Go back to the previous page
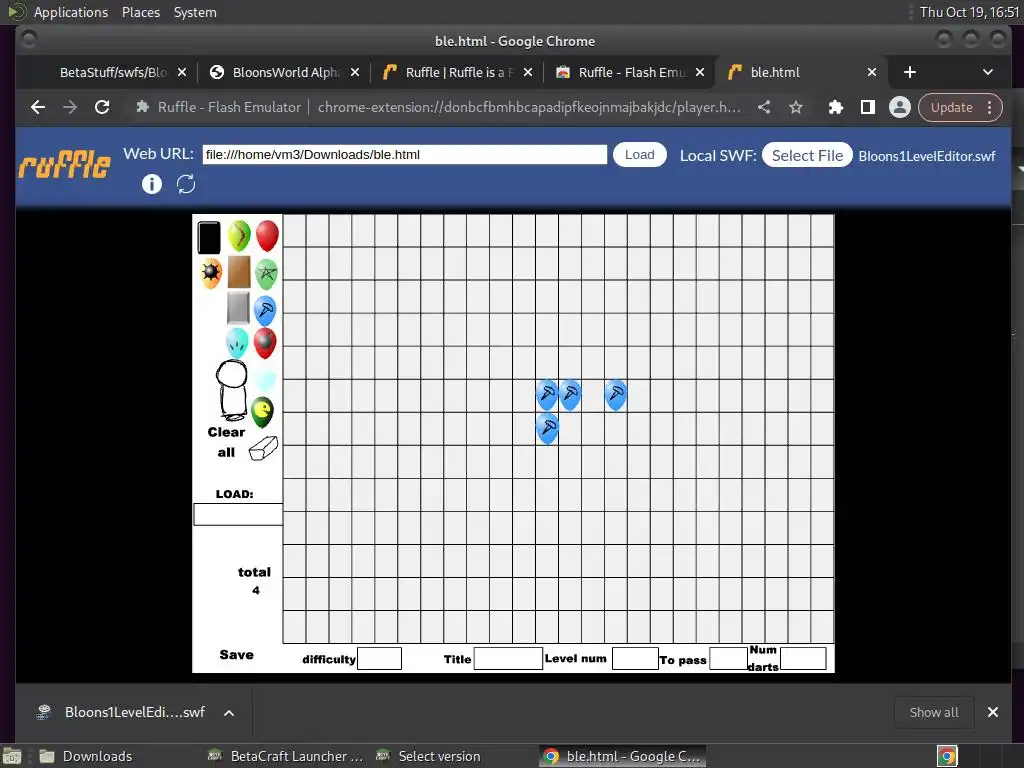 click(38, 107)
